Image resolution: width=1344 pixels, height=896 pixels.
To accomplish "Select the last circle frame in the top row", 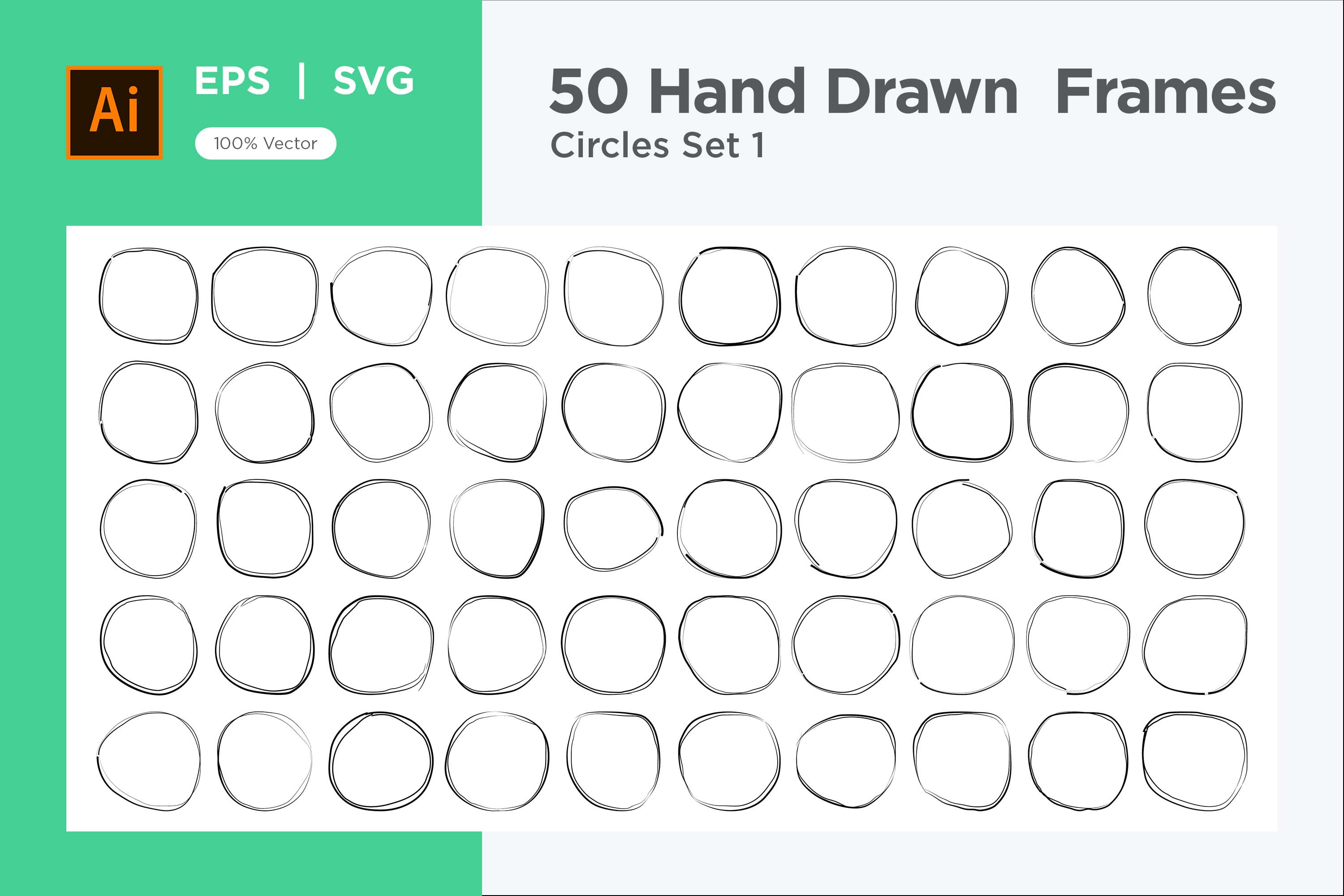I will [1194, 296].
